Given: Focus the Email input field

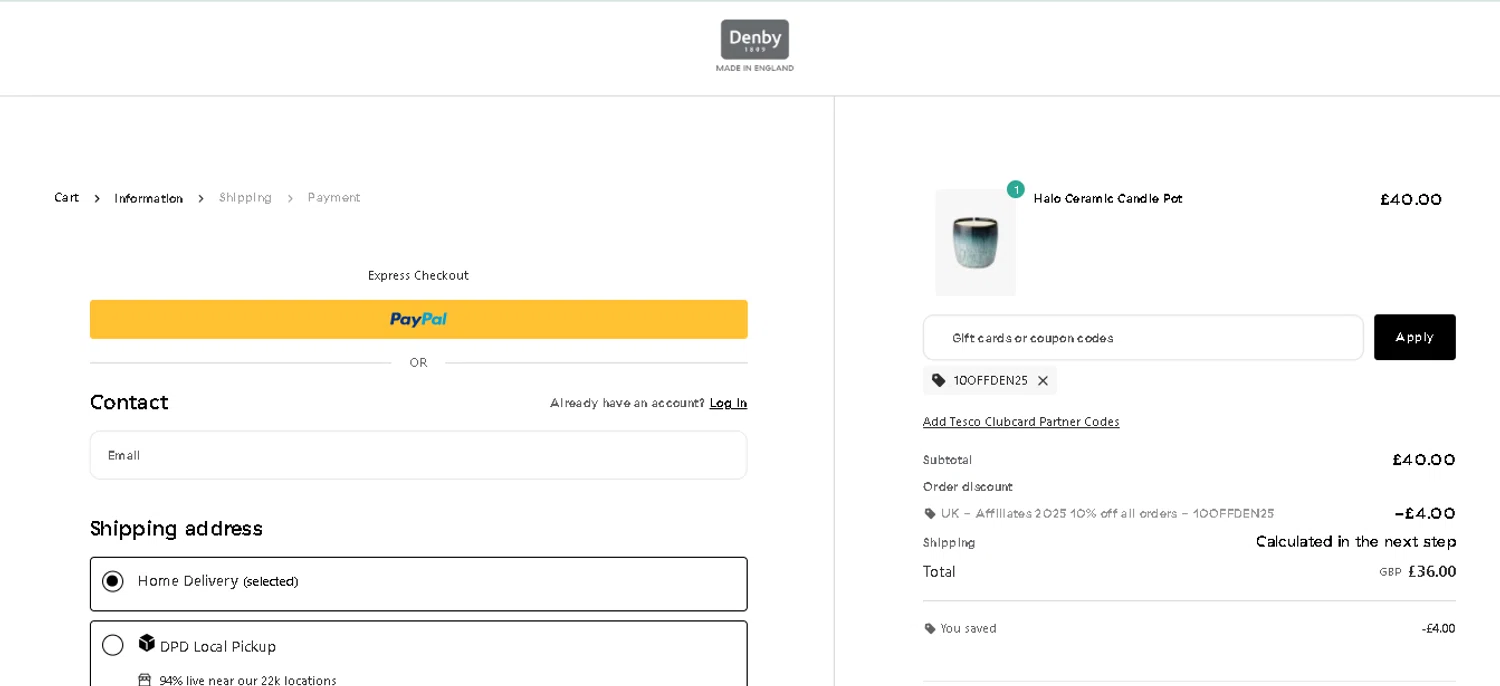Looking at the screenshot, I should tap(419, 455).
